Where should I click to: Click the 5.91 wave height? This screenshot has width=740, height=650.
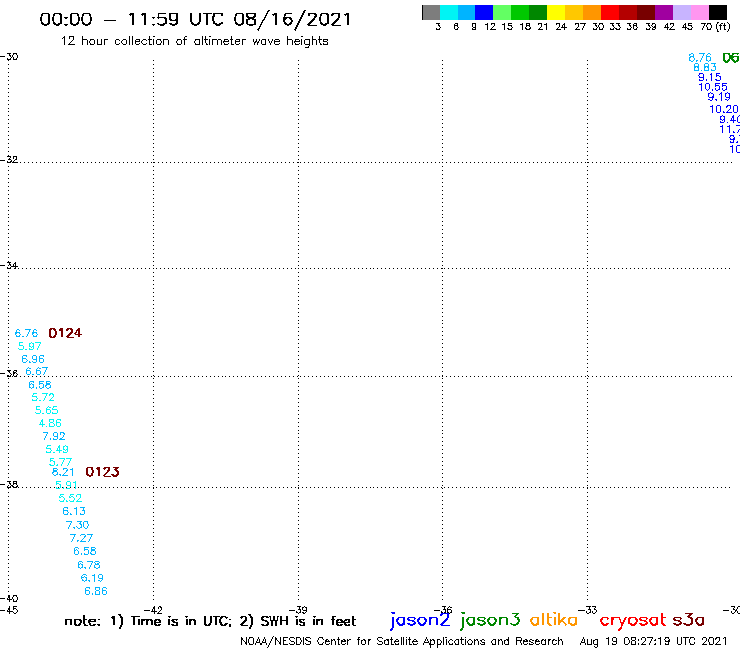(67, 485)
